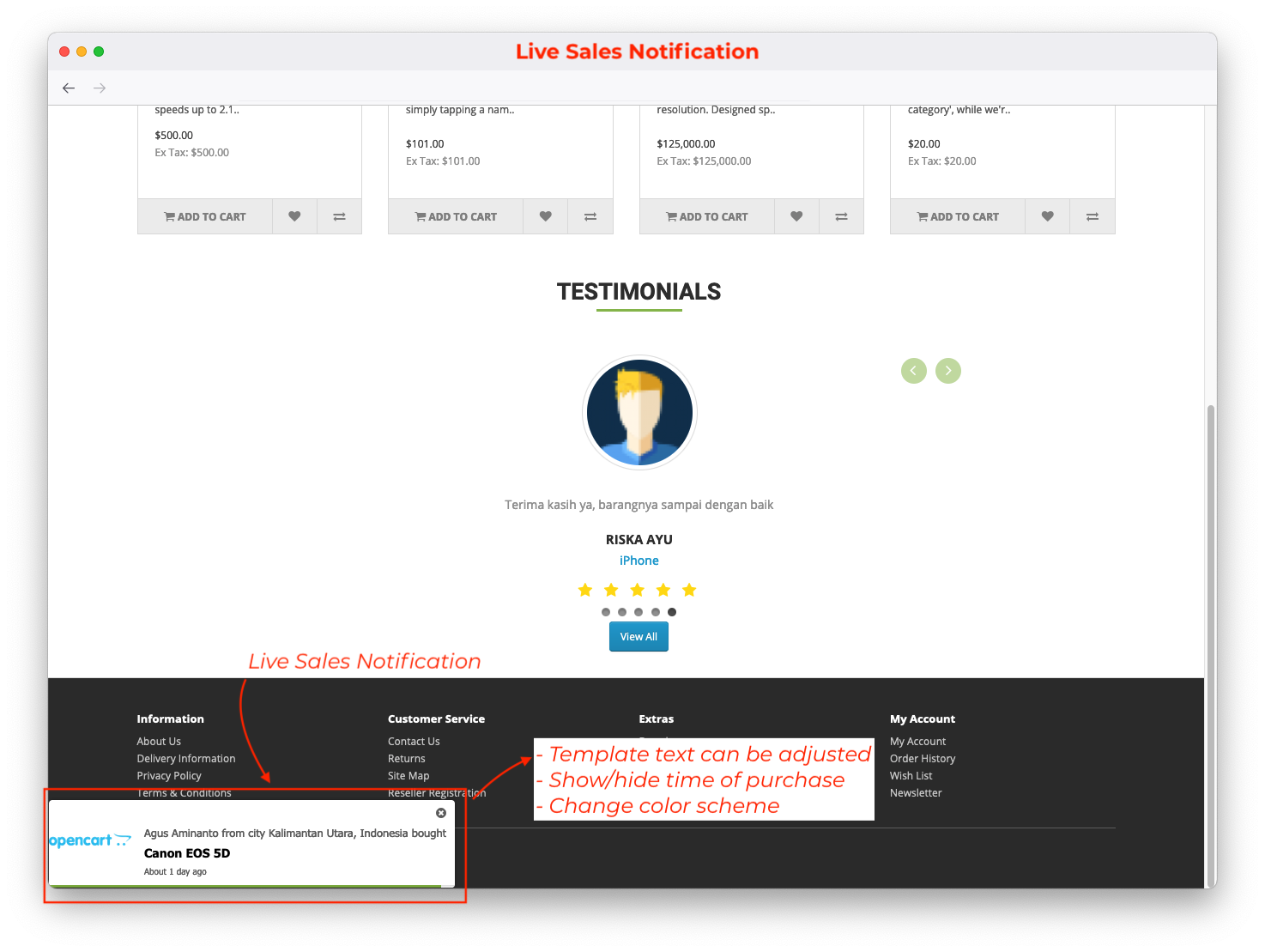Click compare arrows icon on $101.00 product
Screen dimensions: 1265x952
coord(590,216)
